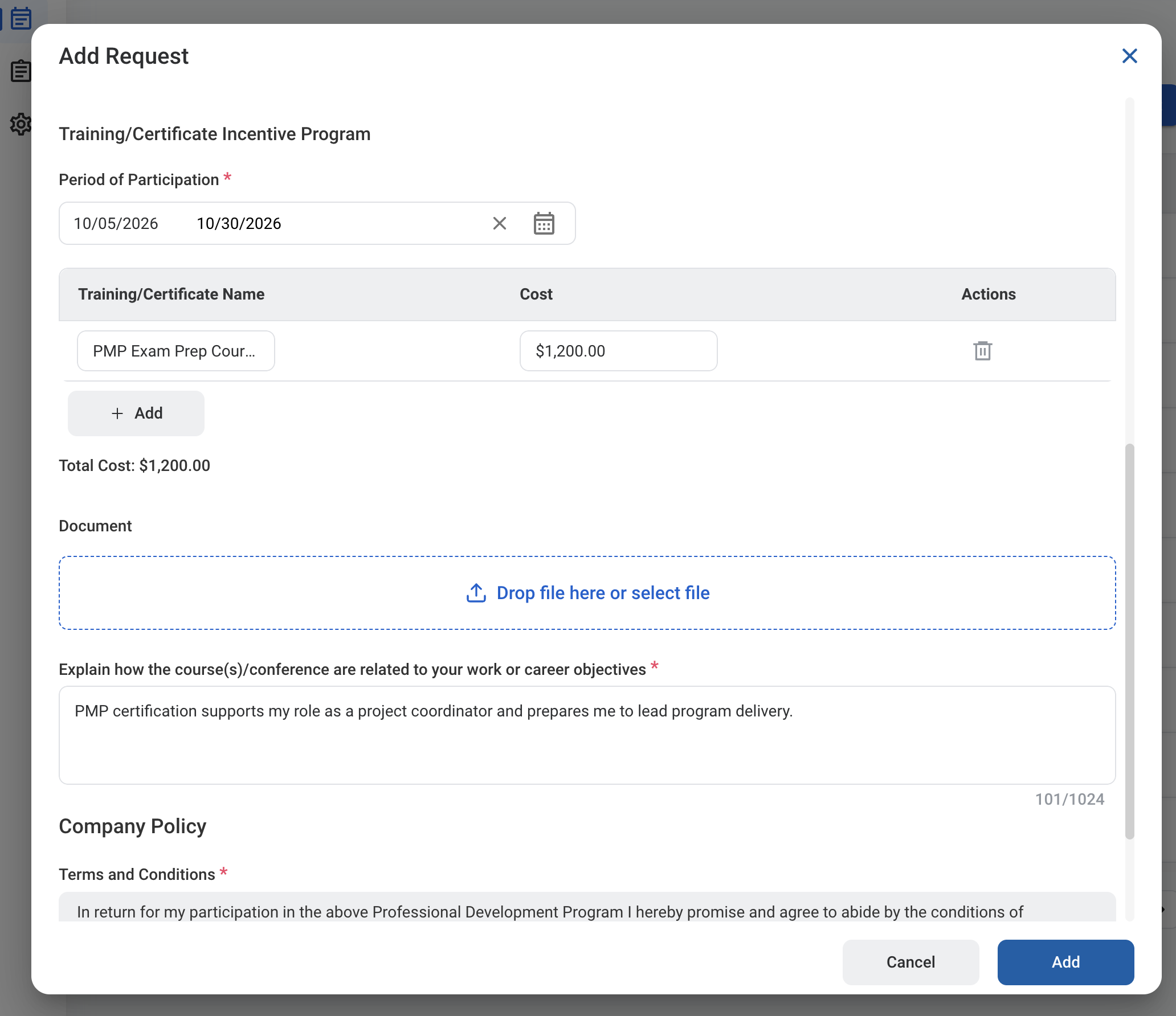Click the Training/Certificate Incentive Program heading
The height and width of the screenshot is (1016, 1176).
(x=215, y=134)
